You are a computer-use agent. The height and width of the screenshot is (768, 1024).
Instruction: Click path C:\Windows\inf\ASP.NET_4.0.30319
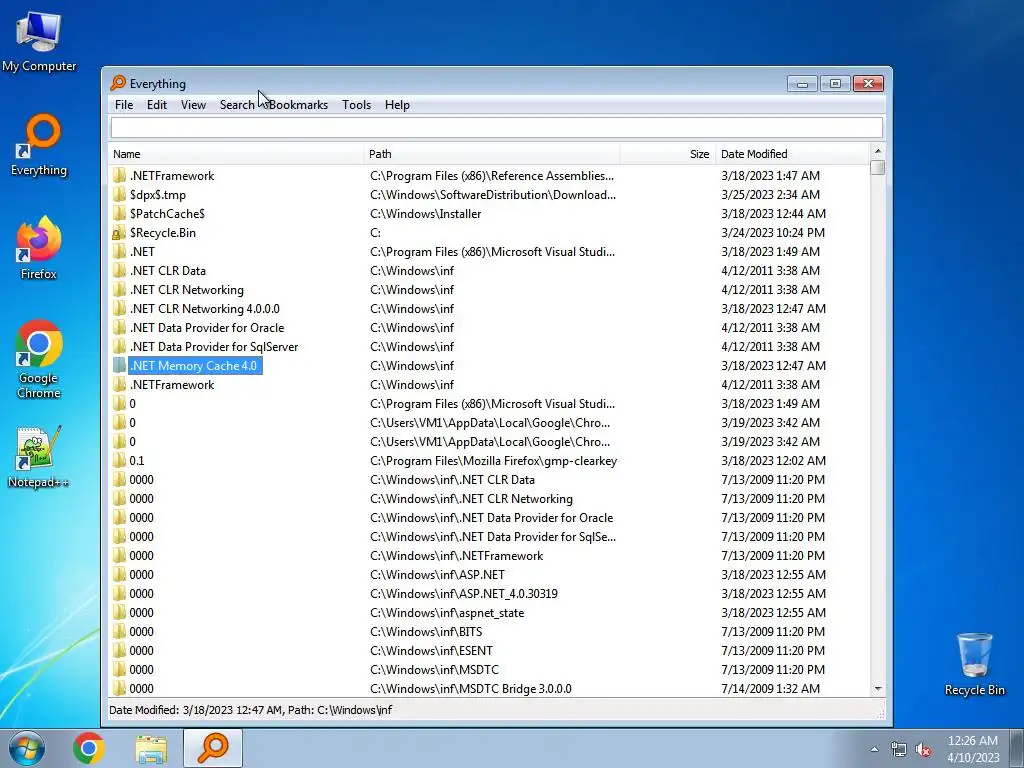tap(464, 594)
